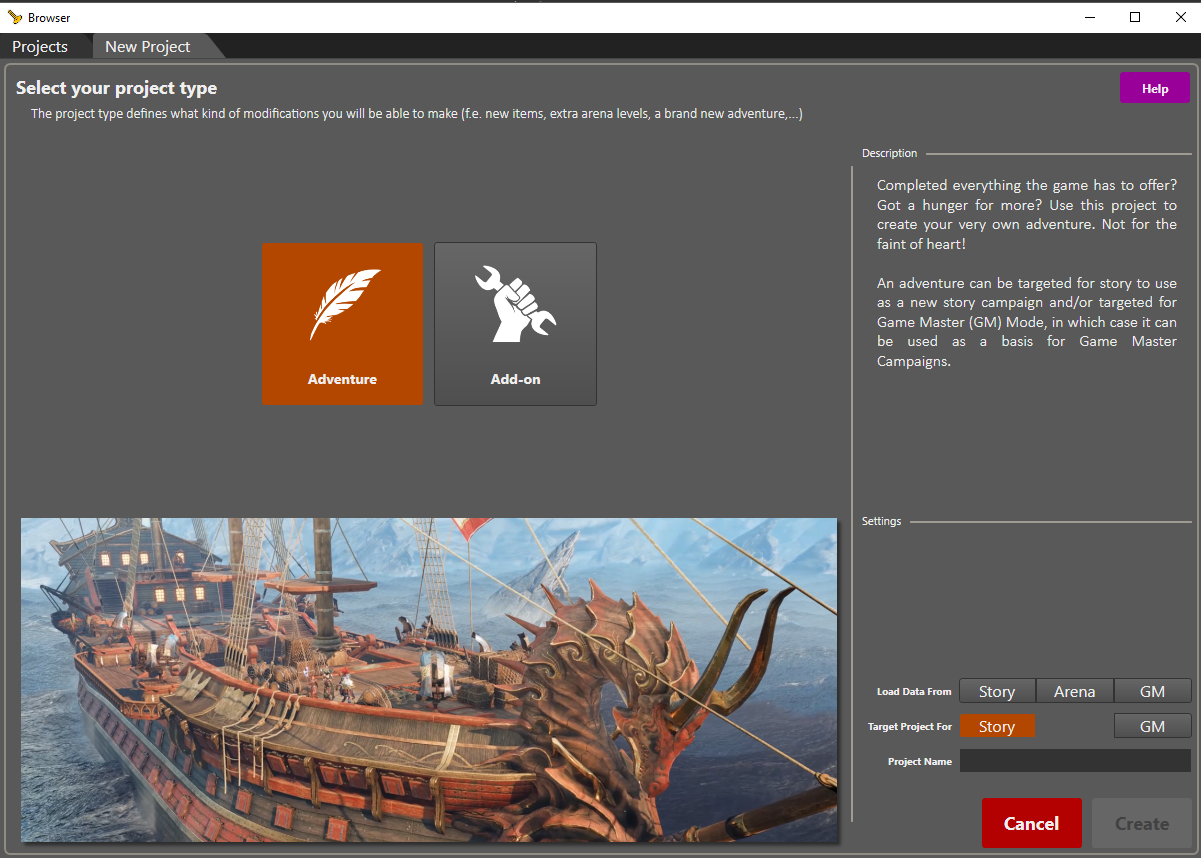Click the 'Select your project type' heading

116,88
